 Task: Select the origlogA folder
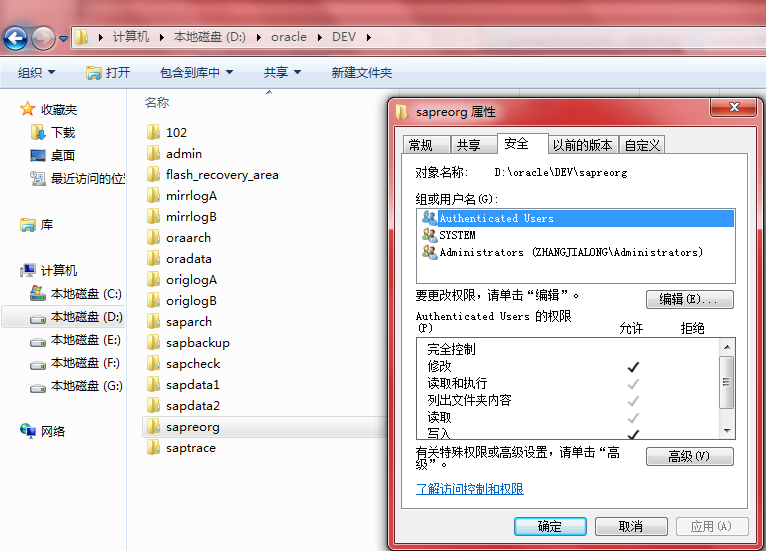coord(182,279)
